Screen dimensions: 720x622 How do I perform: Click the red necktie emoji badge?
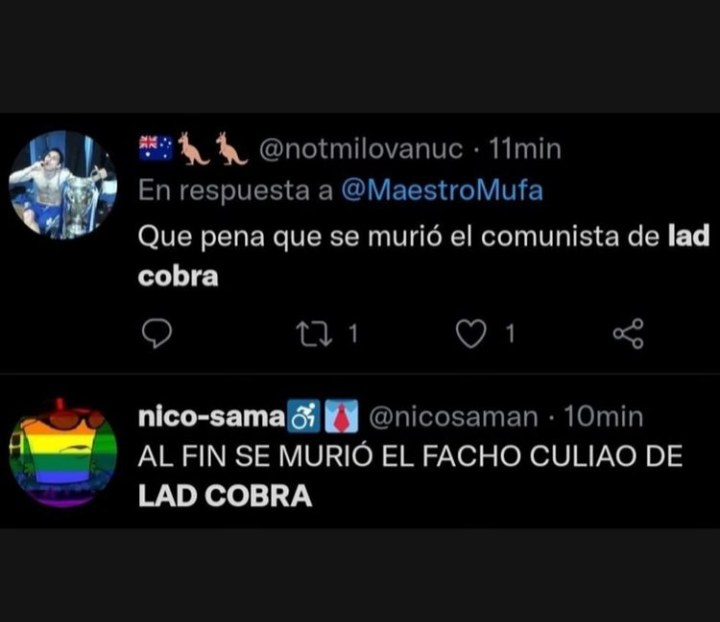coord(341,416)
